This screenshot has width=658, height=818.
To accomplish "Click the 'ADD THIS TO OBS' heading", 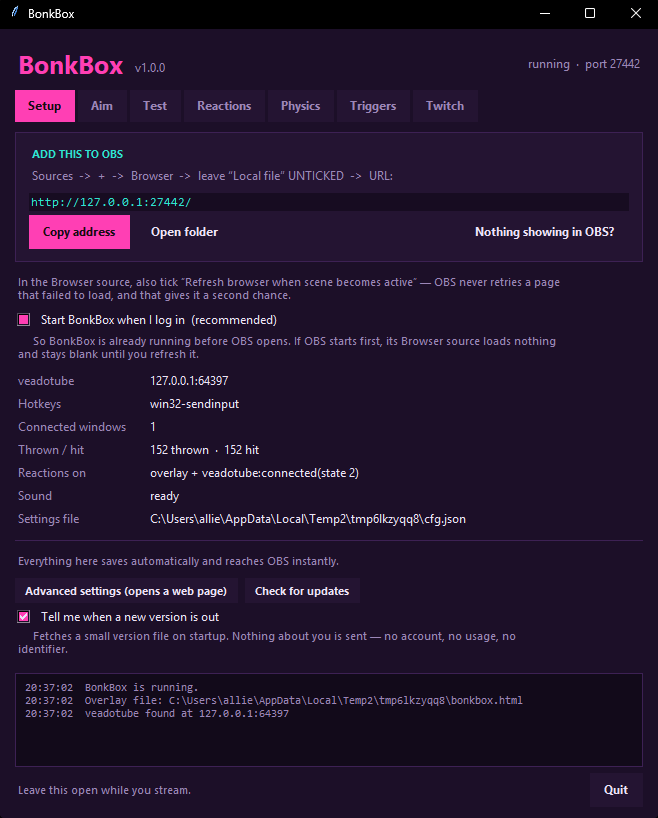I will 78,154.
